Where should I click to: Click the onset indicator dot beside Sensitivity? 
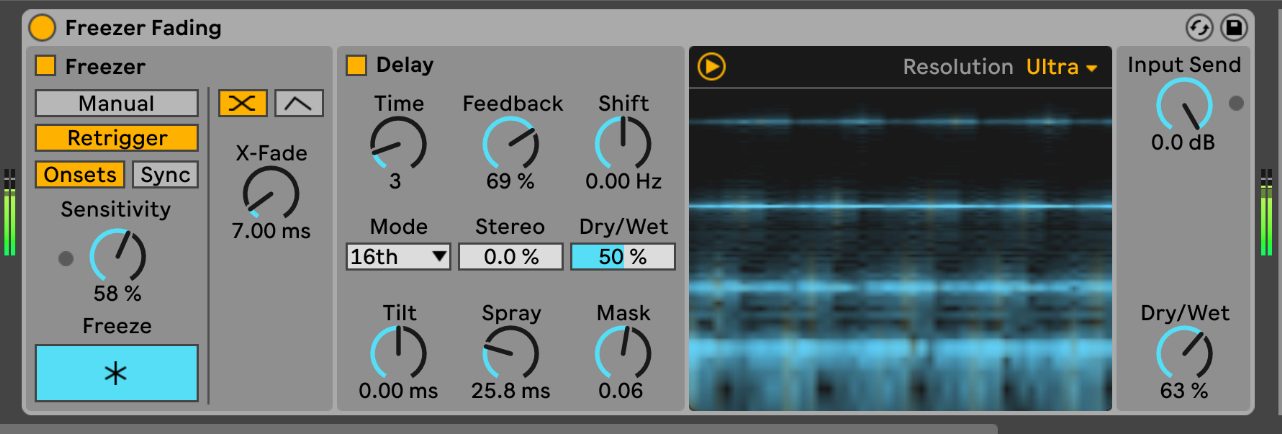66,258
